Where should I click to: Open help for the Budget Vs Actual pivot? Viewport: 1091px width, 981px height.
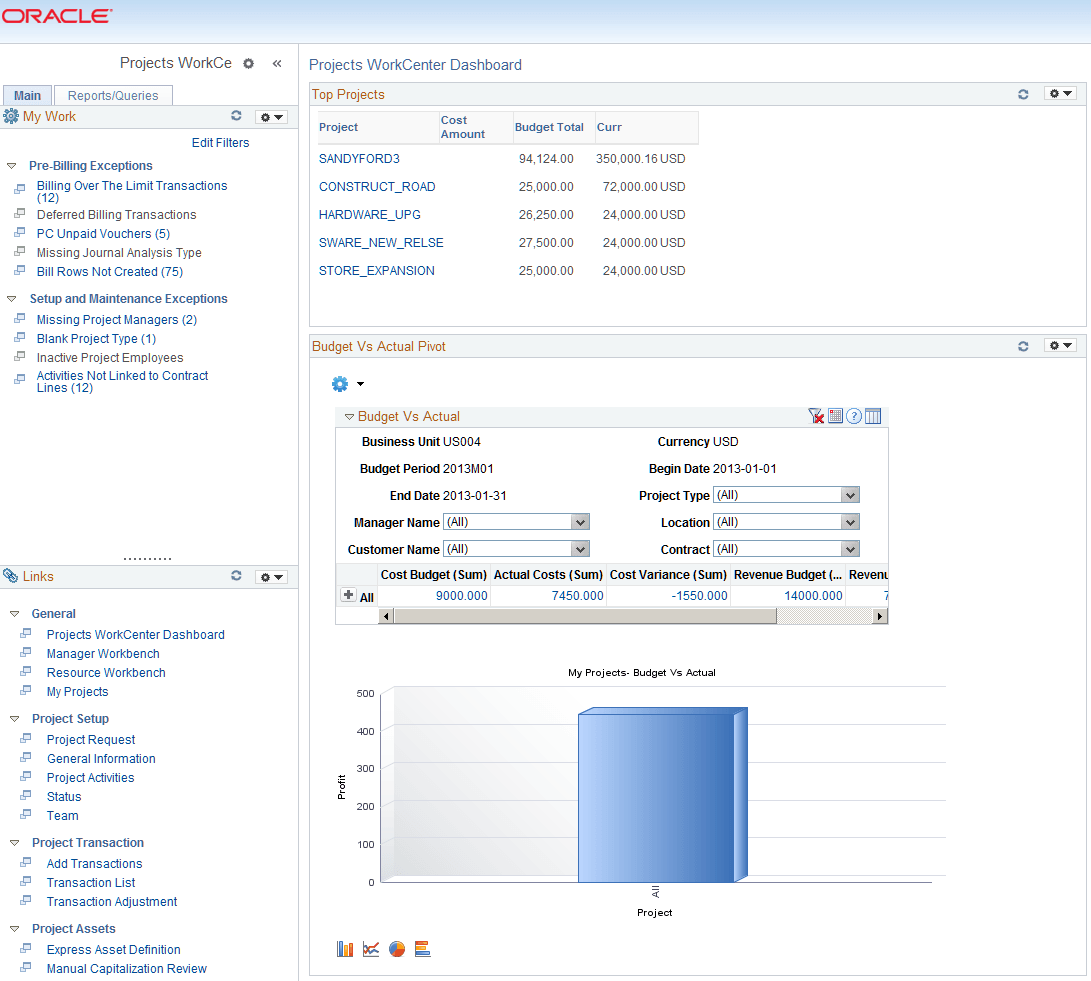[x=854, y=416]
